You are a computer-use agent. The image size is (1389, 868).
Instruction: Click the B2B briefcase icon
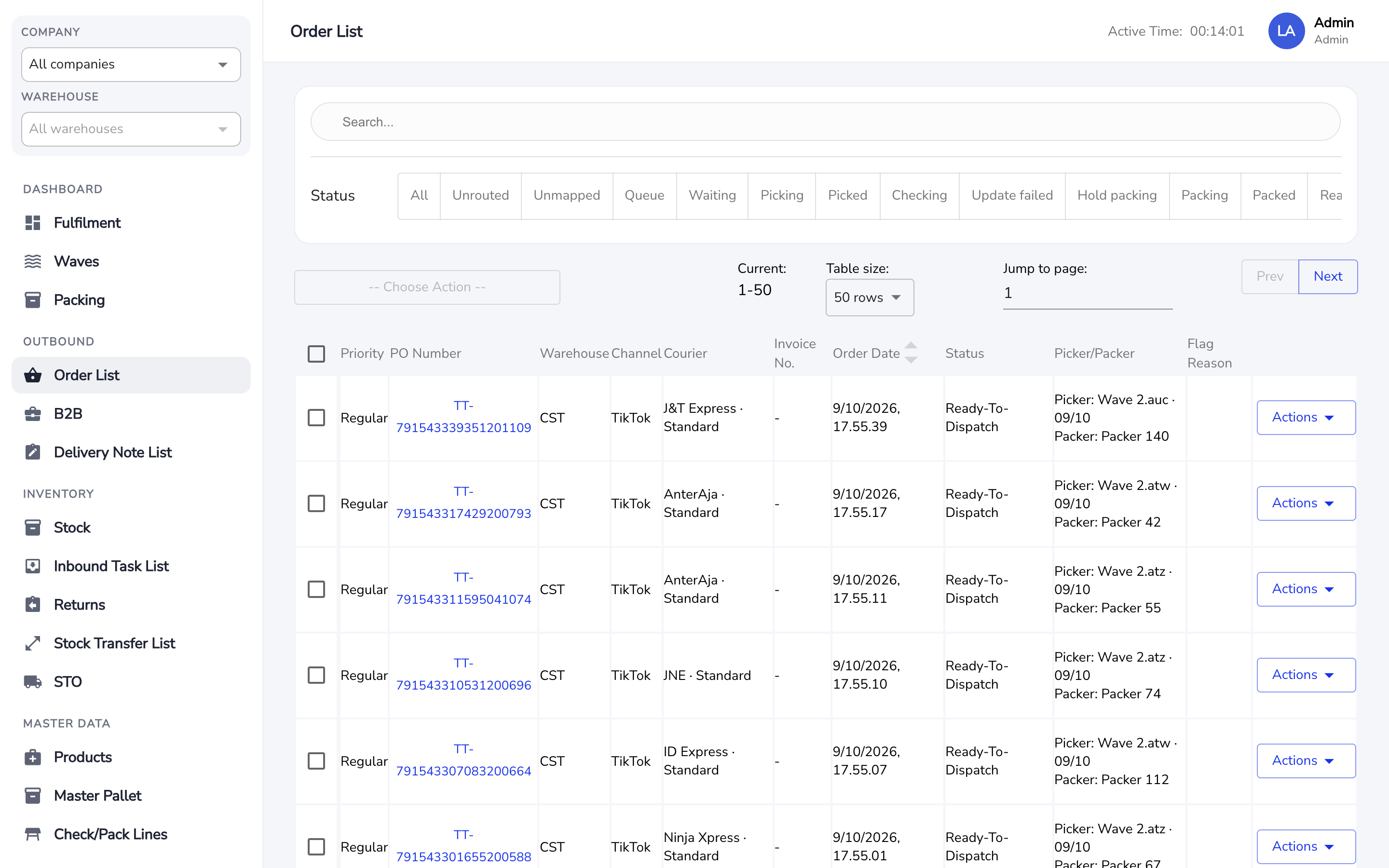33,413
